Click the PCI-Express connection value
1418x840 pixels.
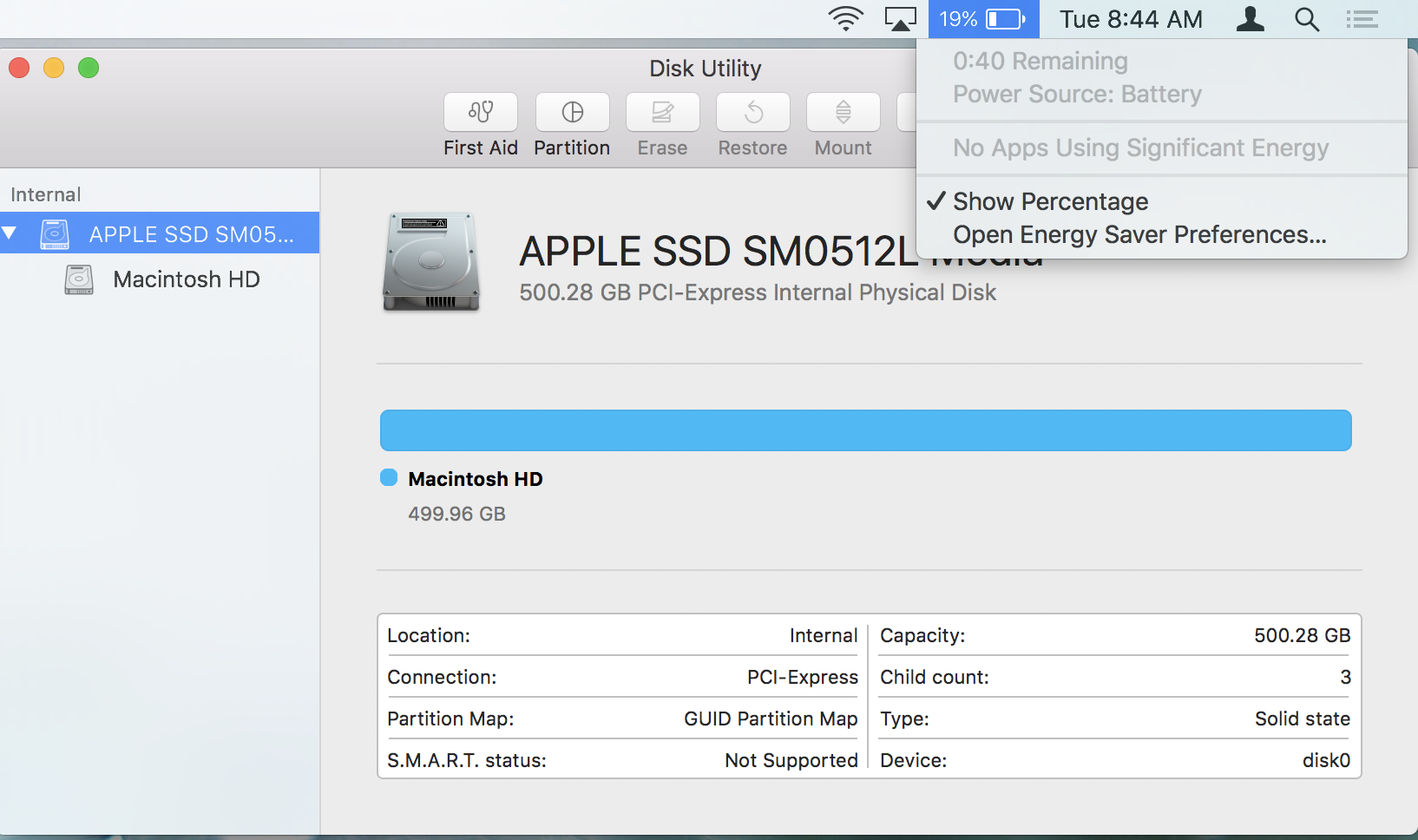click(x=803, y=677)
